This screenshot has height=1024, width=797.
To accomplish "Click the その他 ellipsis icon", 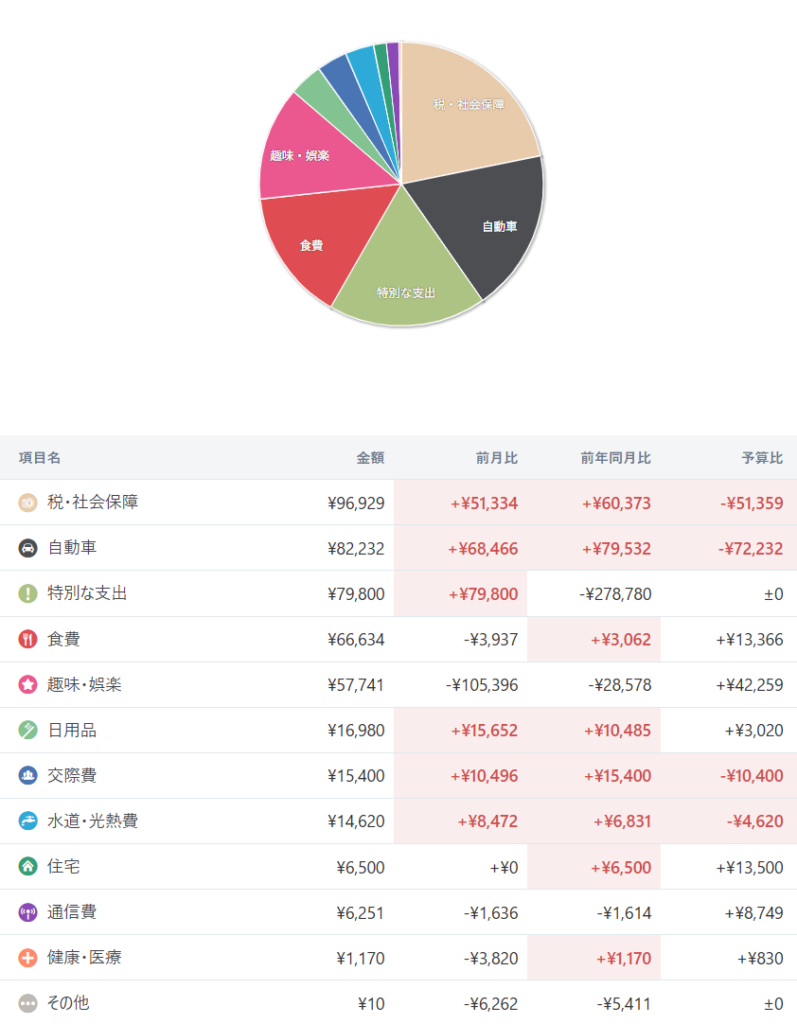I will point(27,1003).
